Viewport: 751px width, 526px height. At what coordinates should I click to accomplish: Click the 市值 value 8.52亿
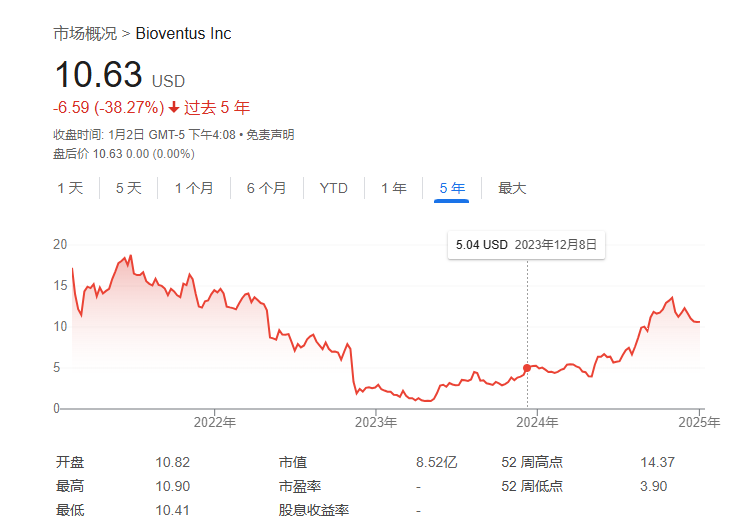tap(436, 462)
